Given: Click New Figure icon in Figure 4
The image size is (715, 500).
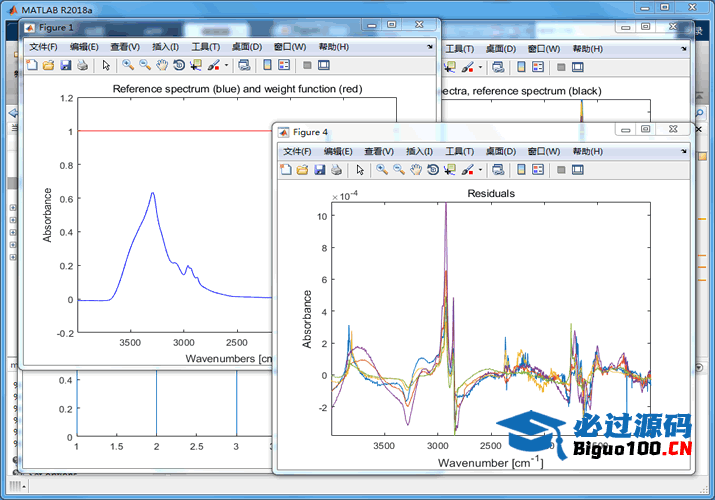Looking at the screenshot, I should point(285,170).
